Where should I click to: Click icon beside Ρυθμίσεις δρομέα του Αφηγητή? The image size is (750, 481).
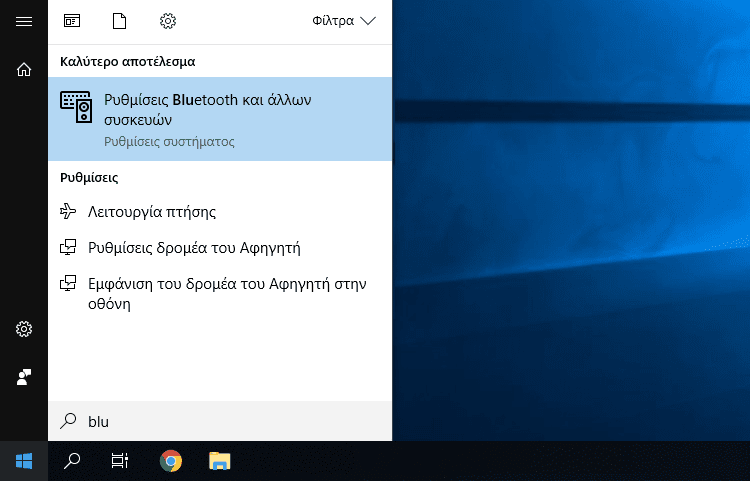point(68,247)
